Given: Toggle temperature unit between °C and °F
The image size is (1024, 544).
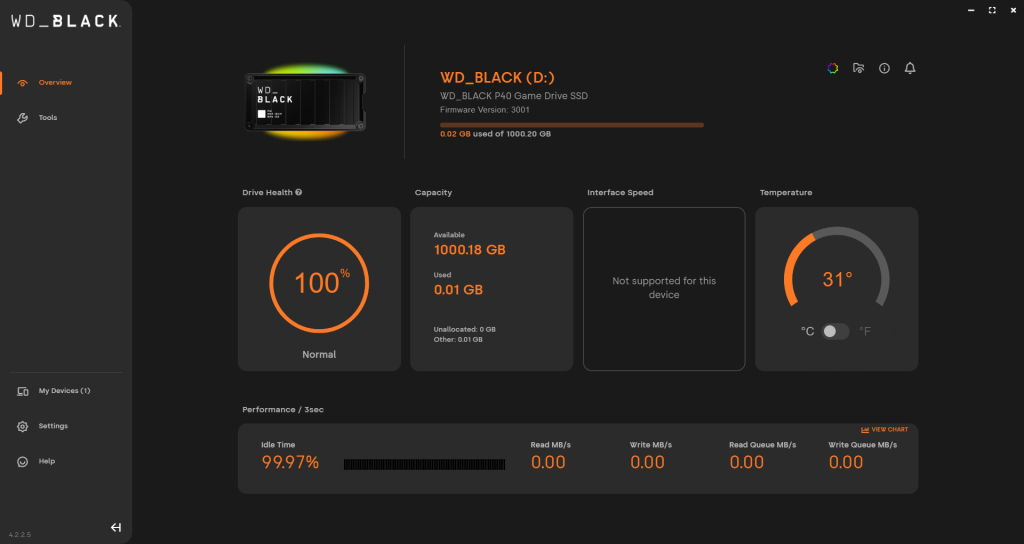Looking at the screenshot, I should (x=835, y=331).
